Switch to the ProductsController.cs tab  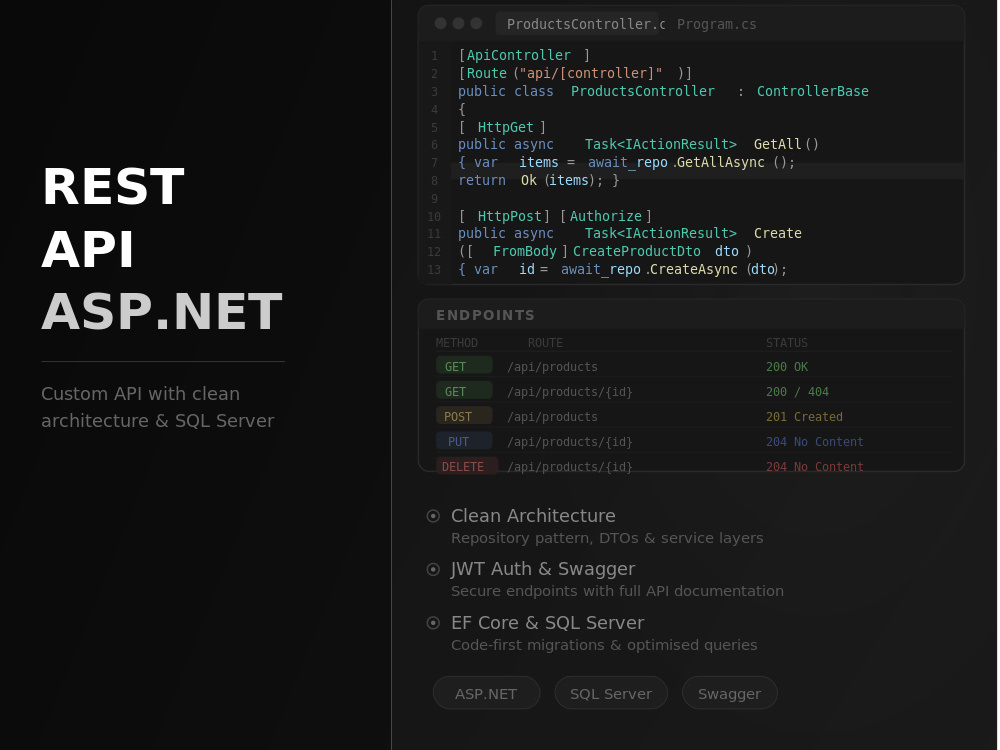pyautogui.click(x=579, y=24)
